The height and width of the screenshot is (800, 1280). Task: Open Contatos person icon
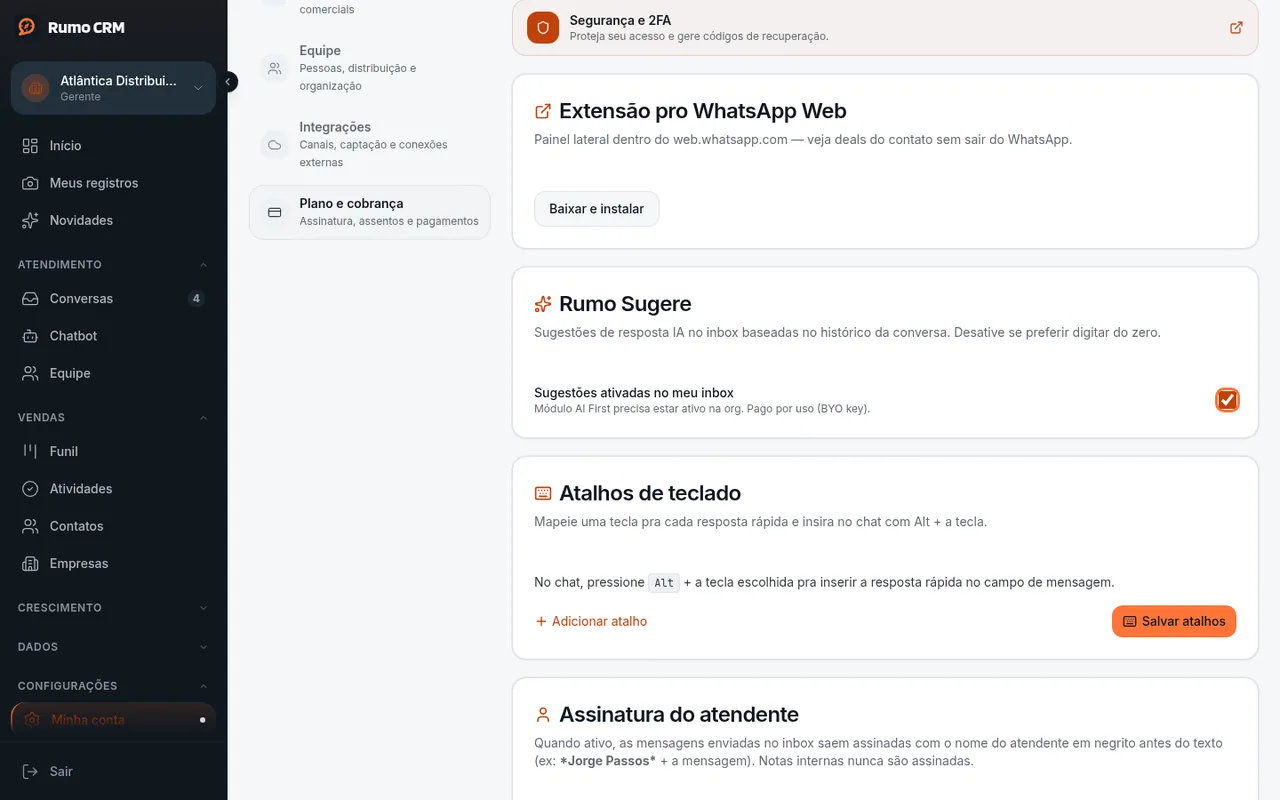[31, 526]
